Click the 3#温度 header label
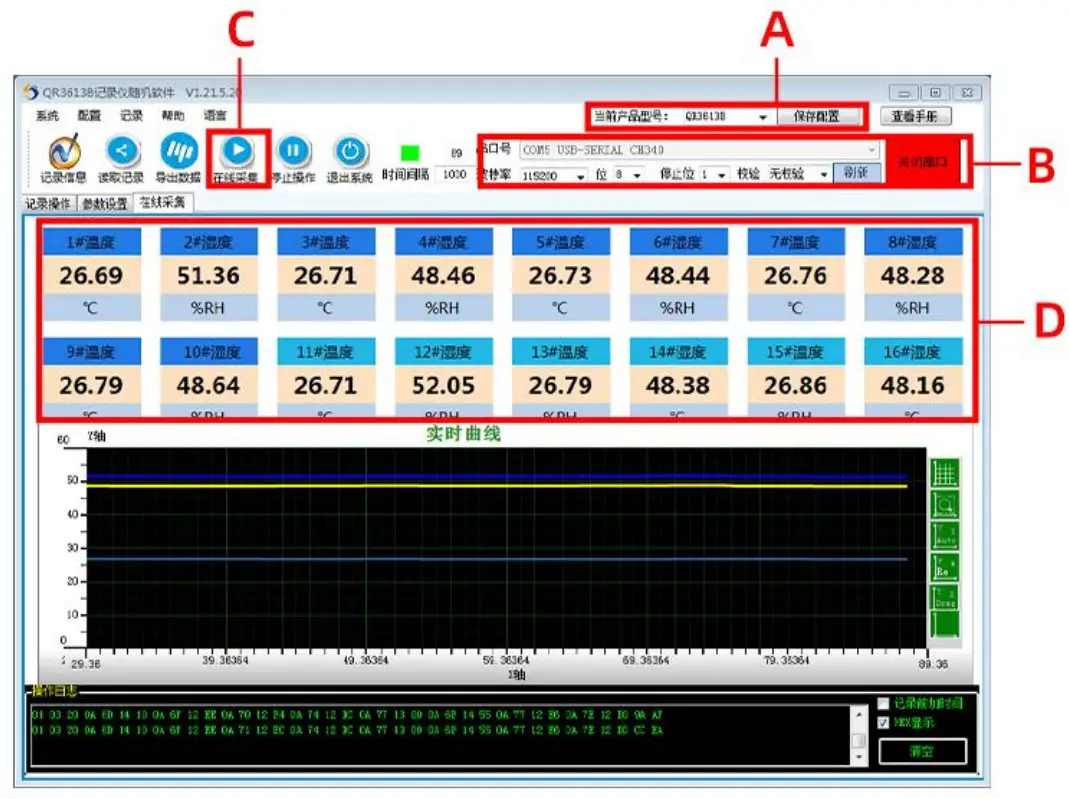This screenshot has width=1069, height=799. click(326, 242)
